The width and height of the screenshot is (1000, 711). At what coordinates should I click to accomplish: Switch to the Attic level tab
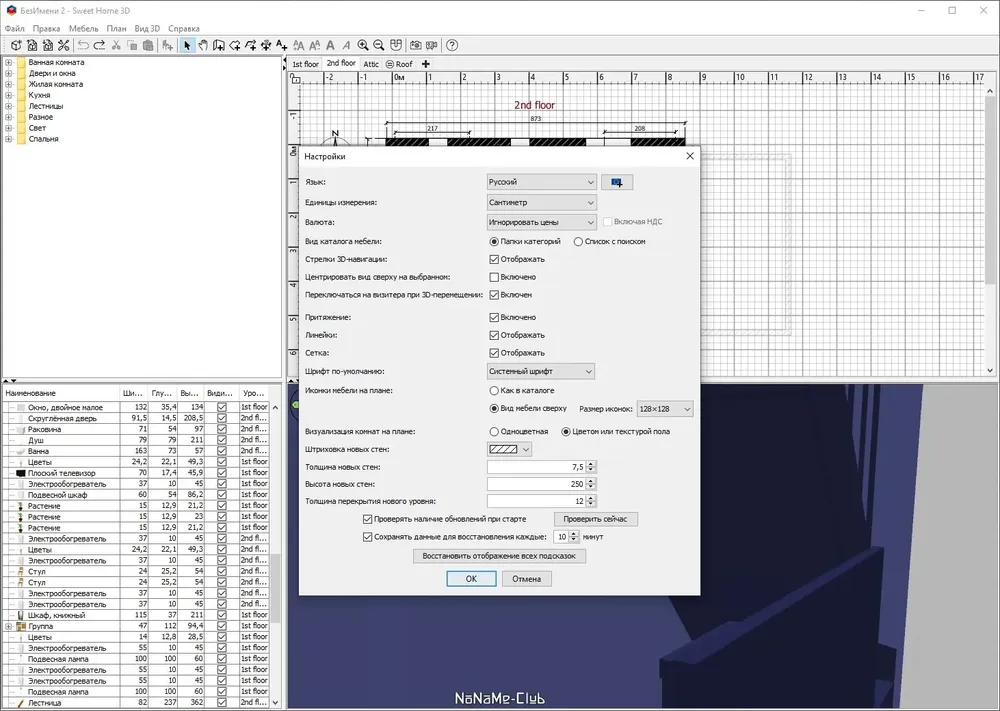click(x=371, y=64)
